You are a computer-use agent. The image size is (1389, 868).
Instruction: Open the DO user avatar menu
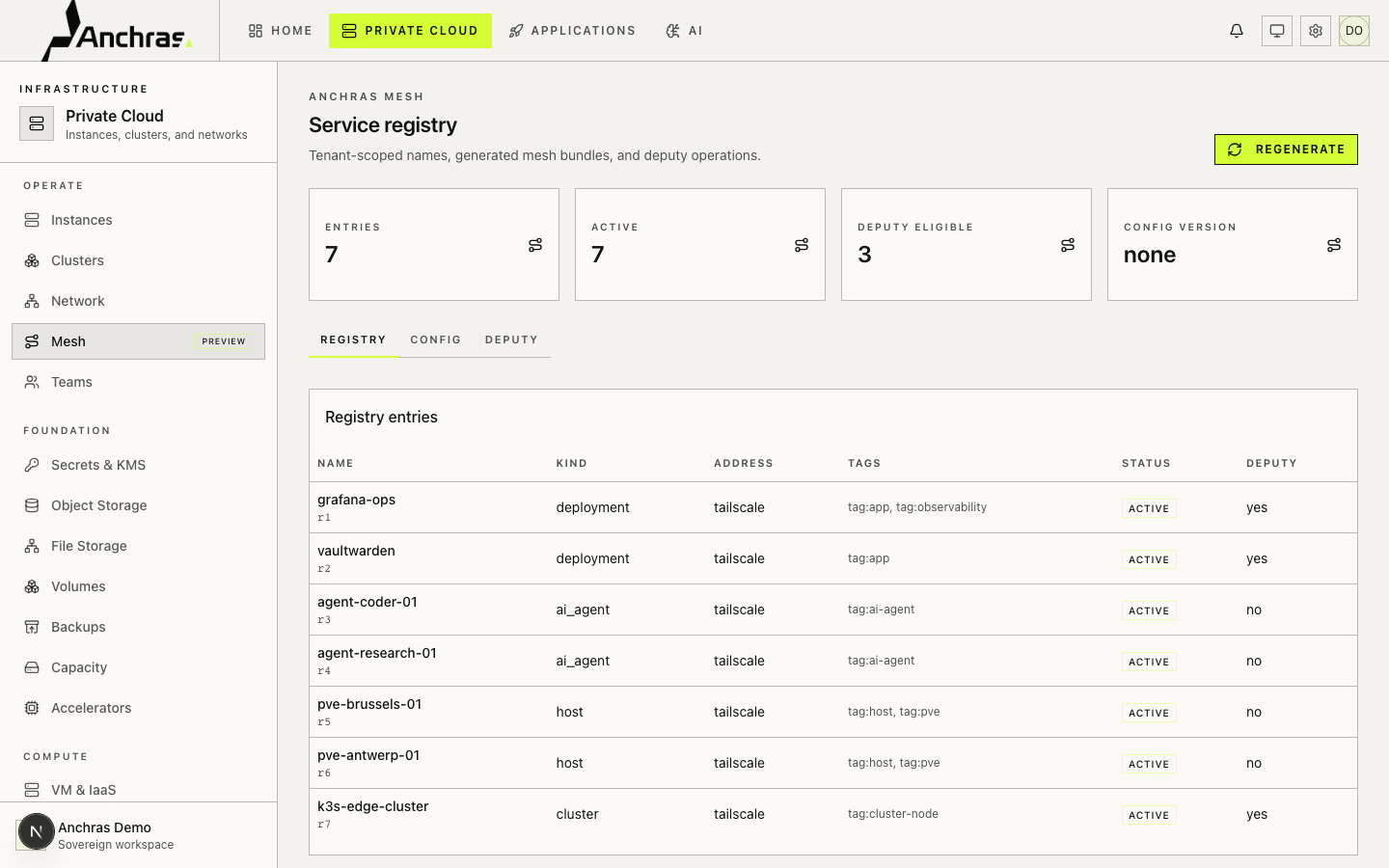tap(1354, 31)
